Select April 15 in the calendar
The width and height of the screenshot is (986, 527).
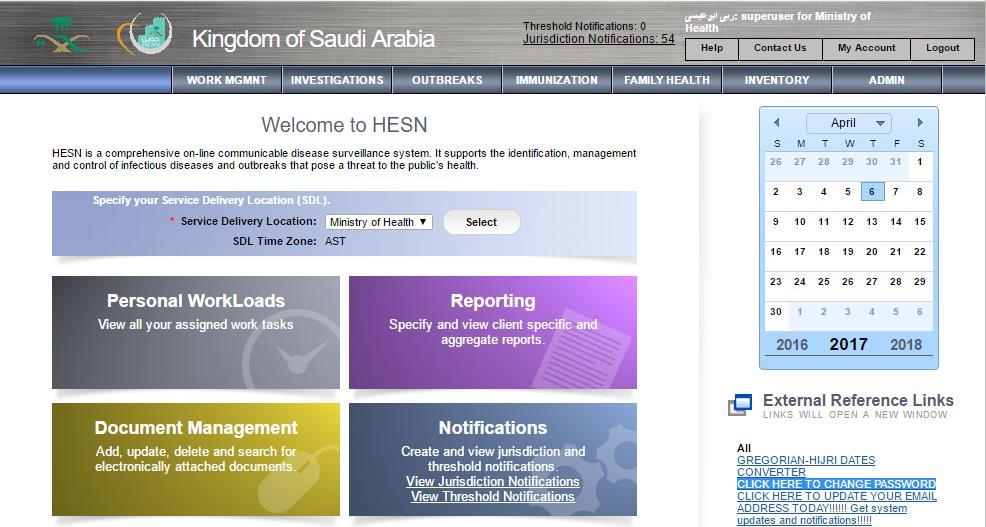coord(920,221)
